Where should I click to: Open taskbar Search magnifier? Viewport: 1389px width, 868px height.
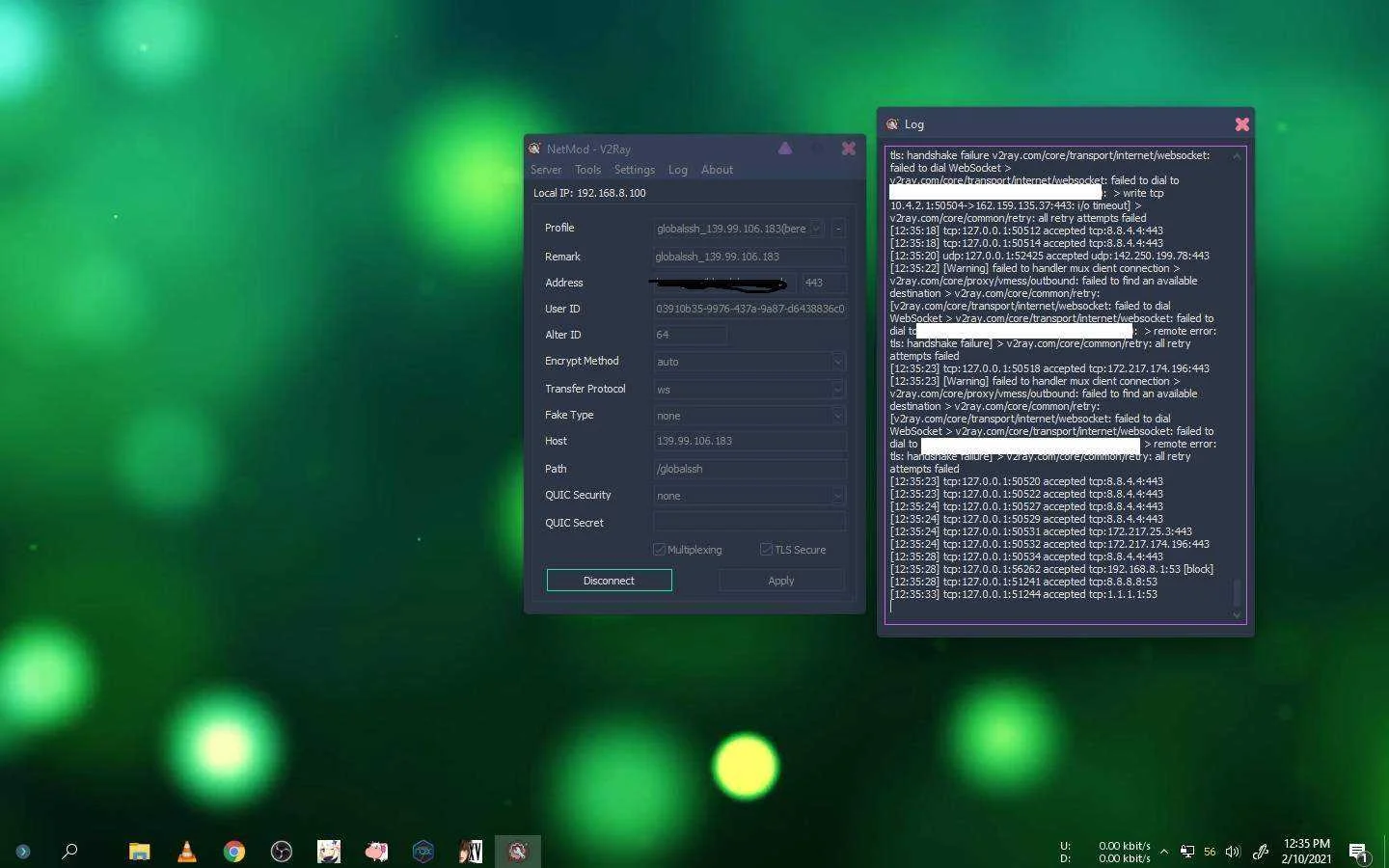69,852
